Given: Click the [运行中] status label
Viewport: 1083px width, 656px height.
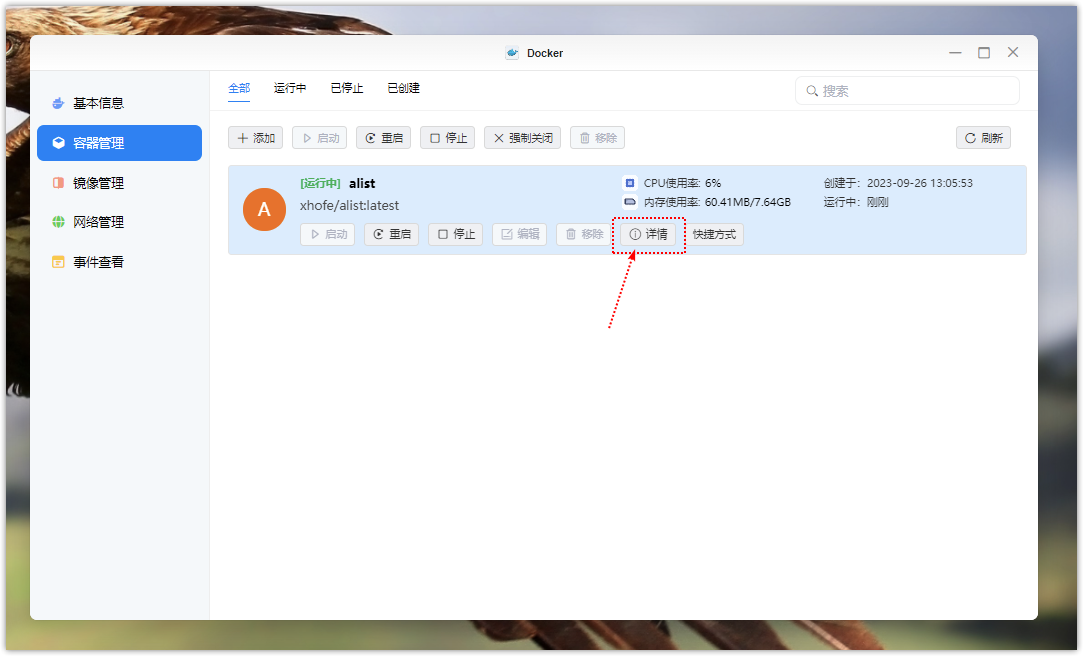Looking at the screenshot, I should coord(320,184).
